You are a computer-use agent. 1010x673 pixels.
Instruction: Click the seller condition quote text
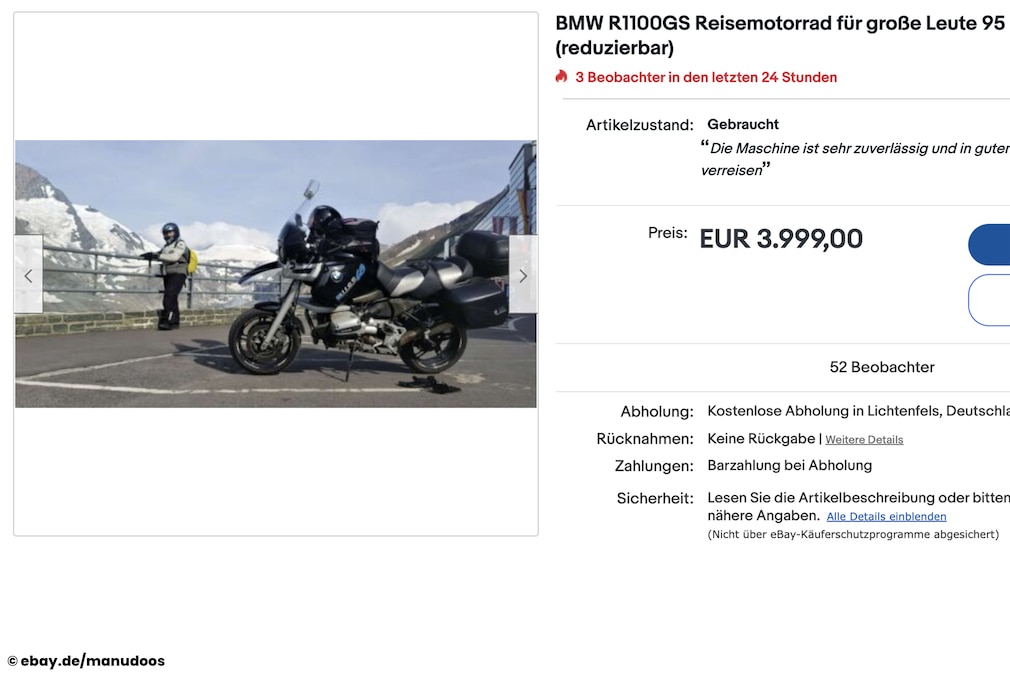point(855,159)
